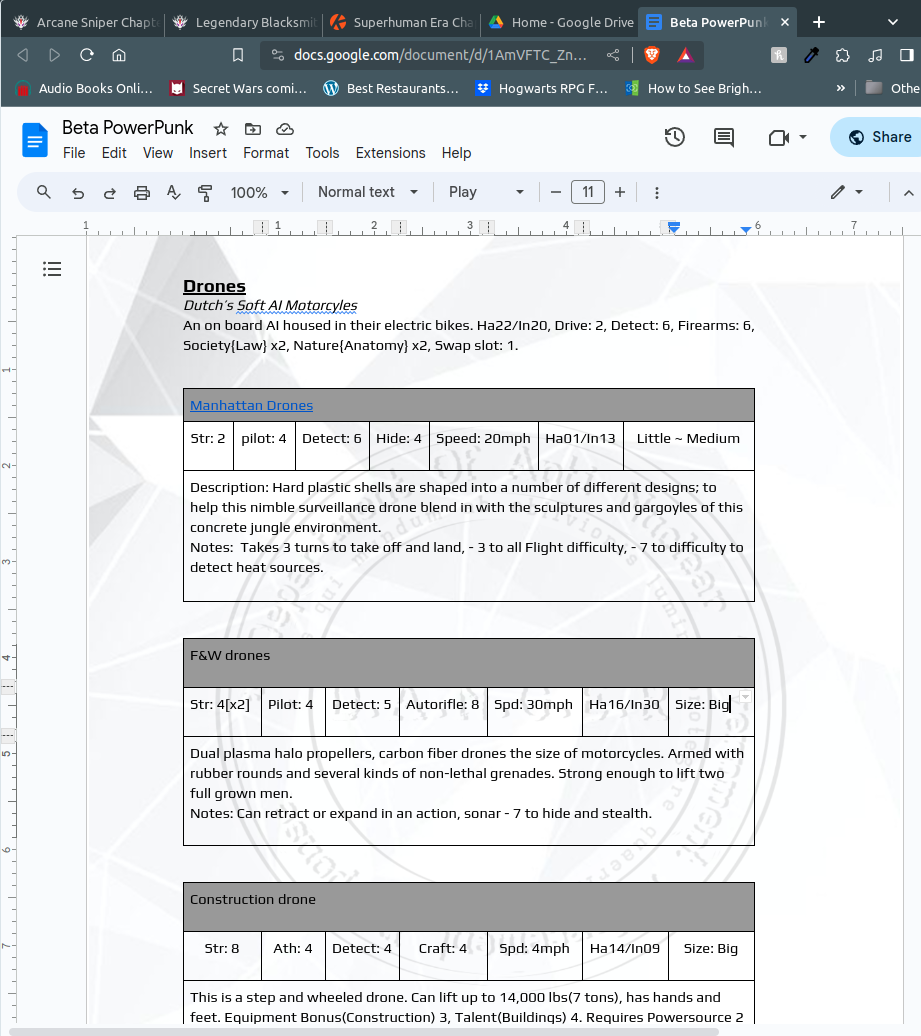Expand the video call options arrow
This screenshot has width=921, height=1036.
[803, 137]
